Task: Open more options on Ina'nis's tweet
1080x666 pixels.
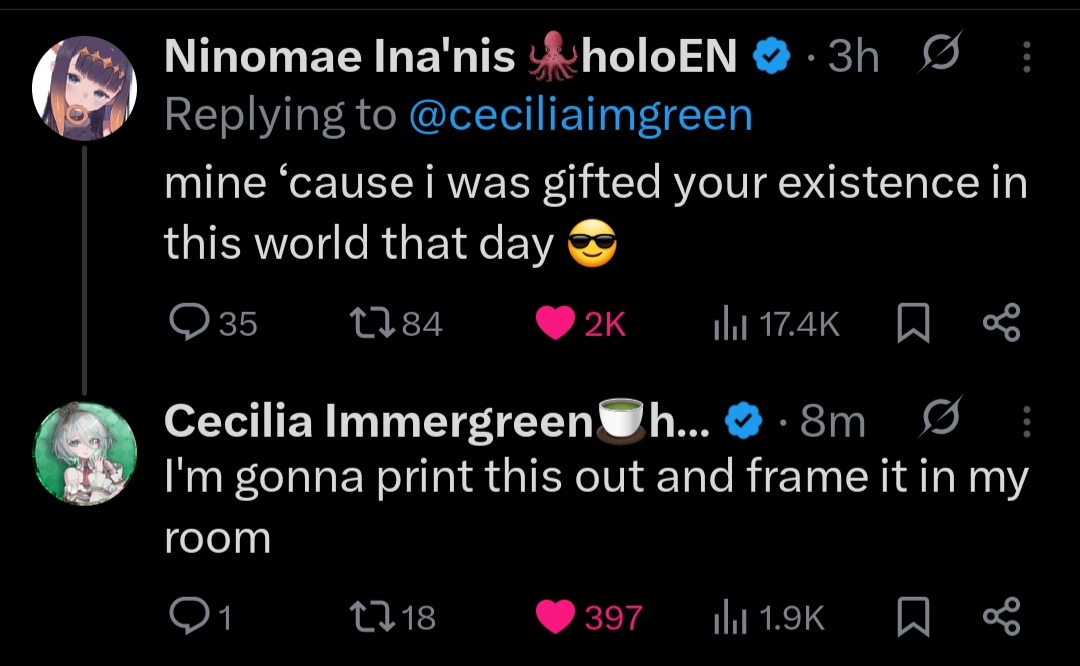Action: click(1026, 56)
